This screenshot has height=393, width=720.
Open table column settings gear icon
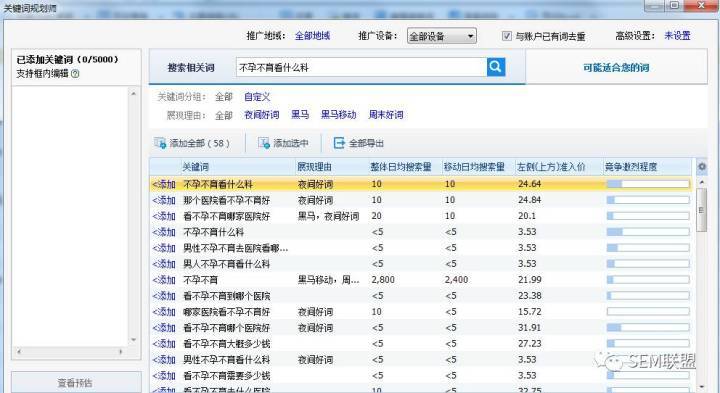coord(702,167)
